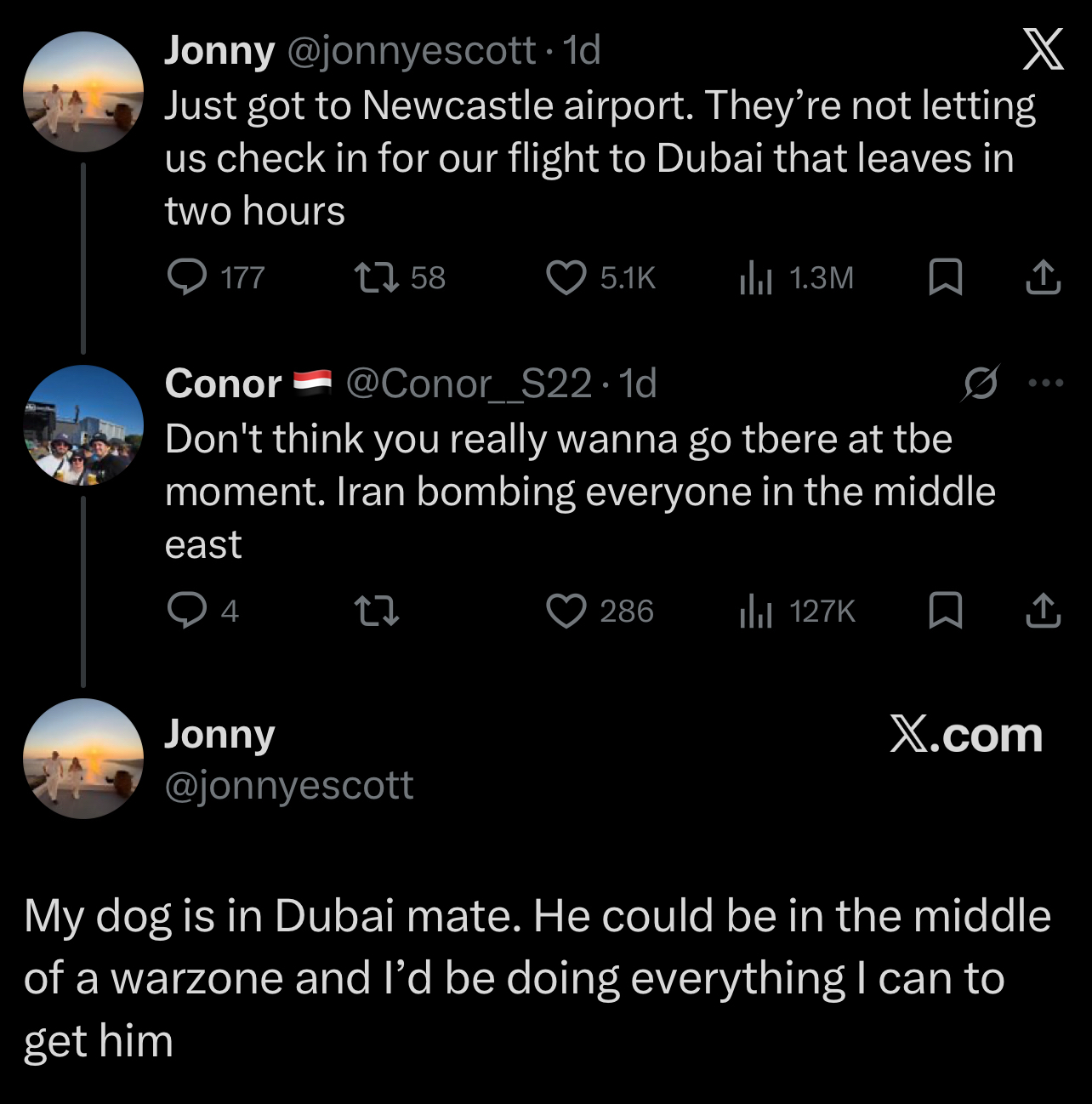Click Conor's profile picture
The width and height of the screenshot is (1092, 1104).
point(83,425)
